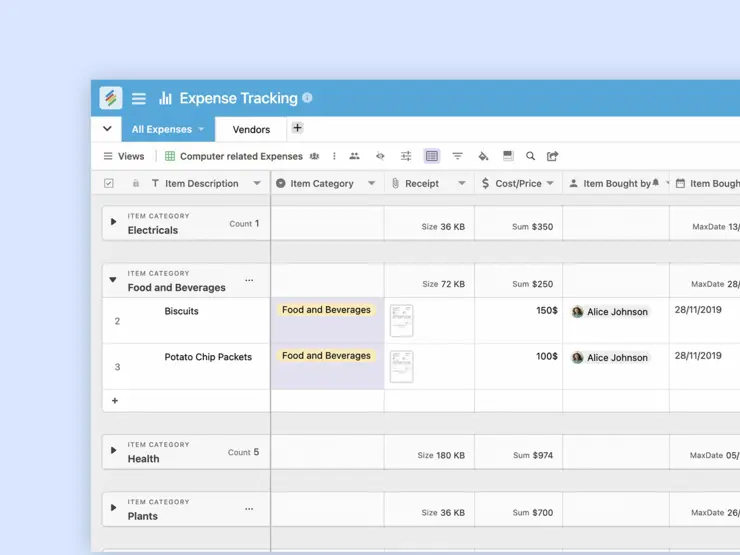The image size is (740, 555).
Task: Click the paperclip icon in Receipt header
Action: pyautogui.click(x=395, y=183)
